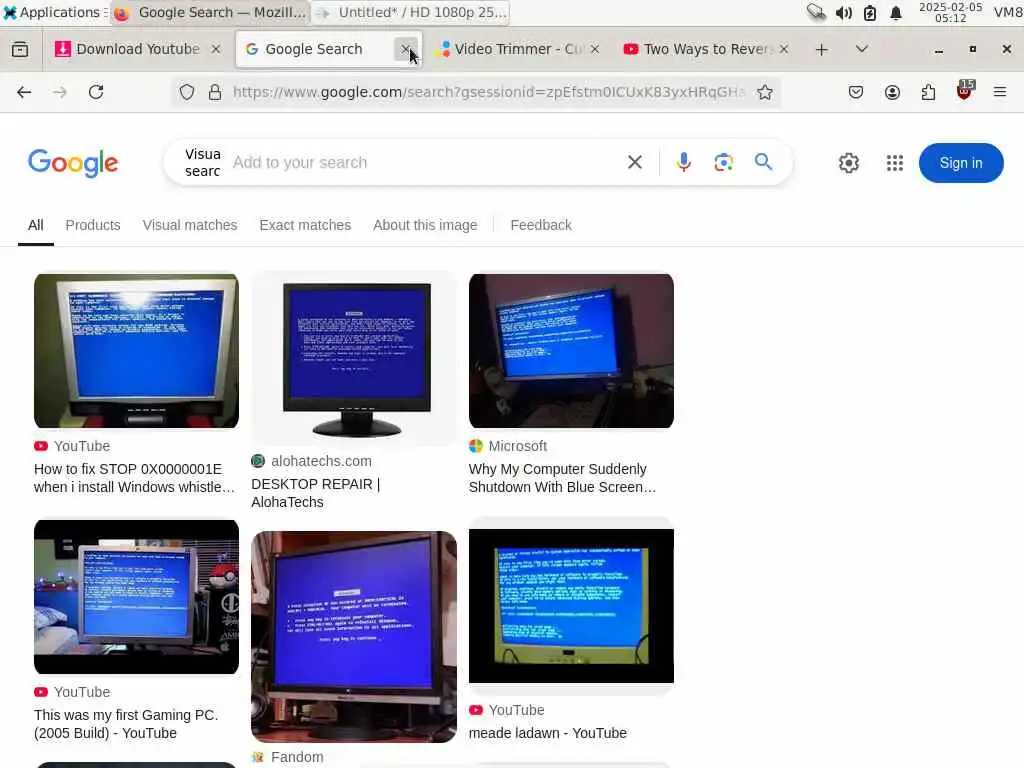The image size is (1024, 768).
Task: Search by image with Google Lens
Action: click(723, 162)
